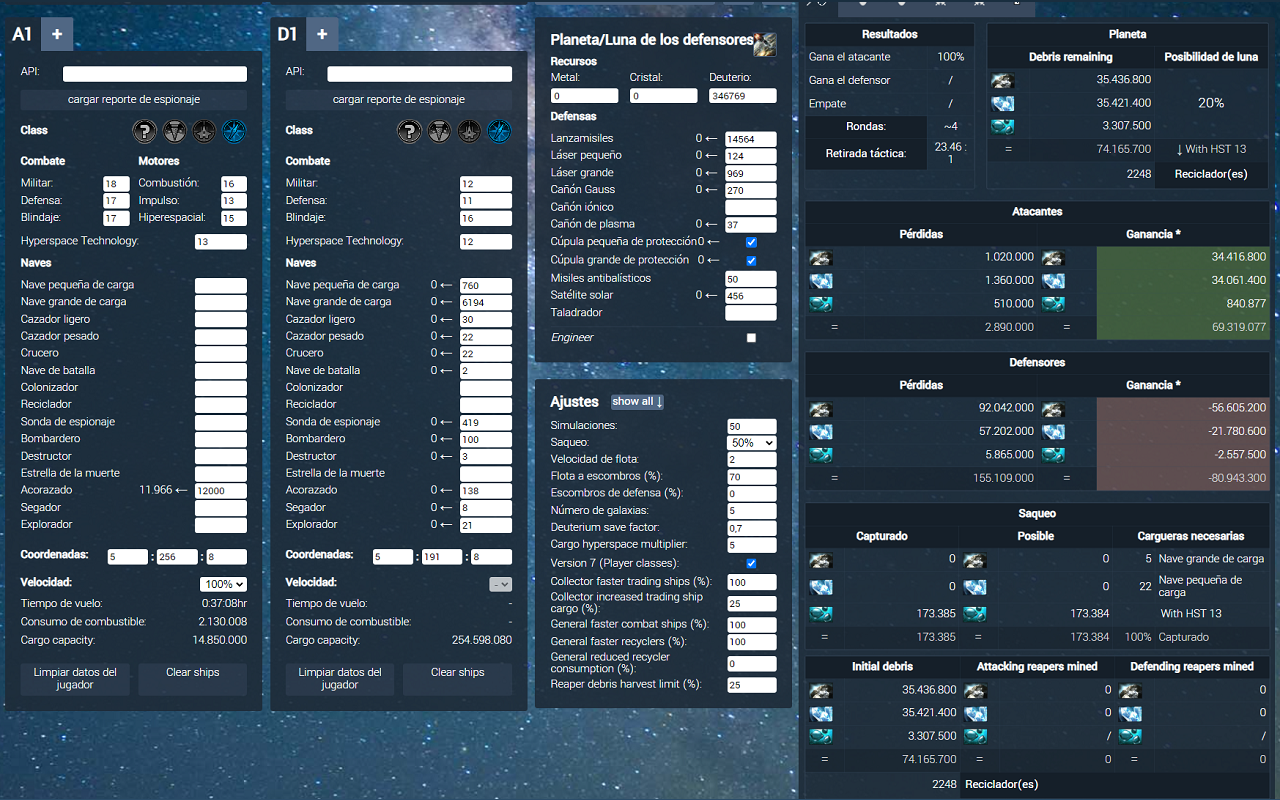Uncheck Cúpula grande de protección
Image resolution: width=1280 pixels, height=800 pixels.
pos(749,259)
